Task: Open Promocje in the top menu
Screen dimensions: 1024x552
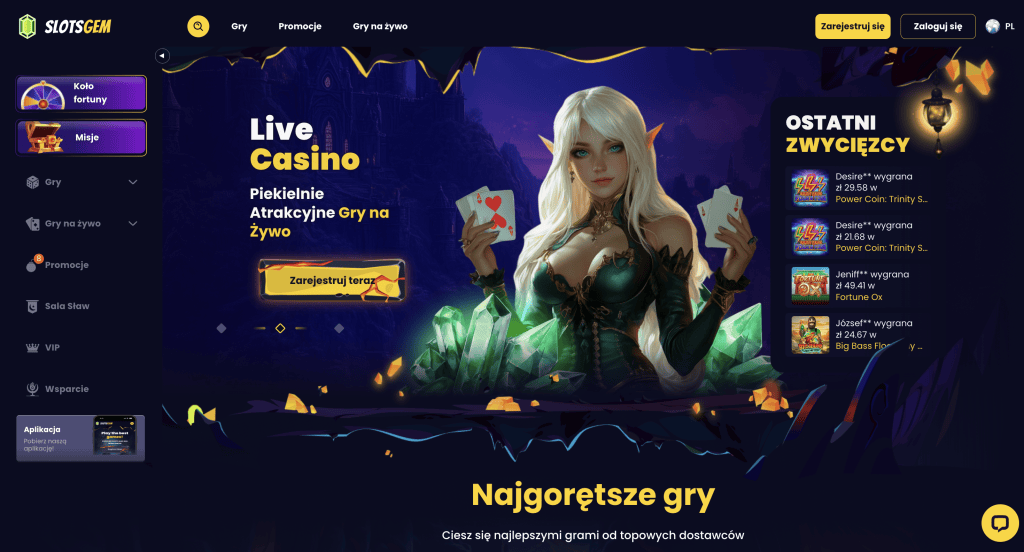Action: 300,26
